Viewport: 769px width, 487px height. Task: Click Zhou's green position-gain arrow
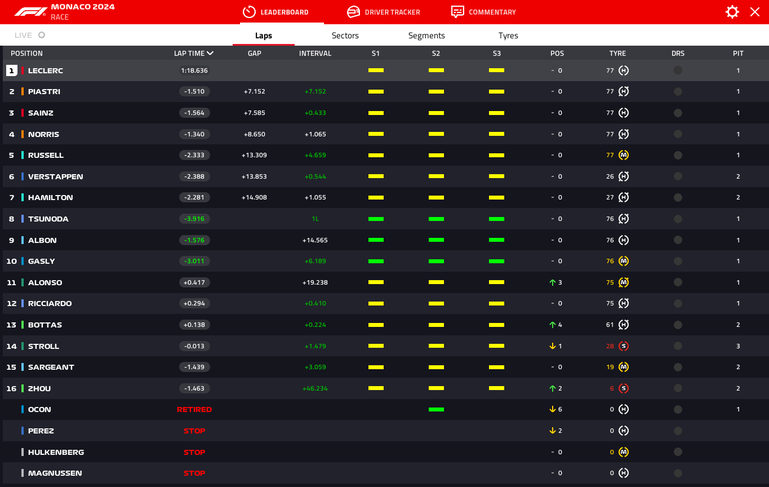tap(552, 388)
